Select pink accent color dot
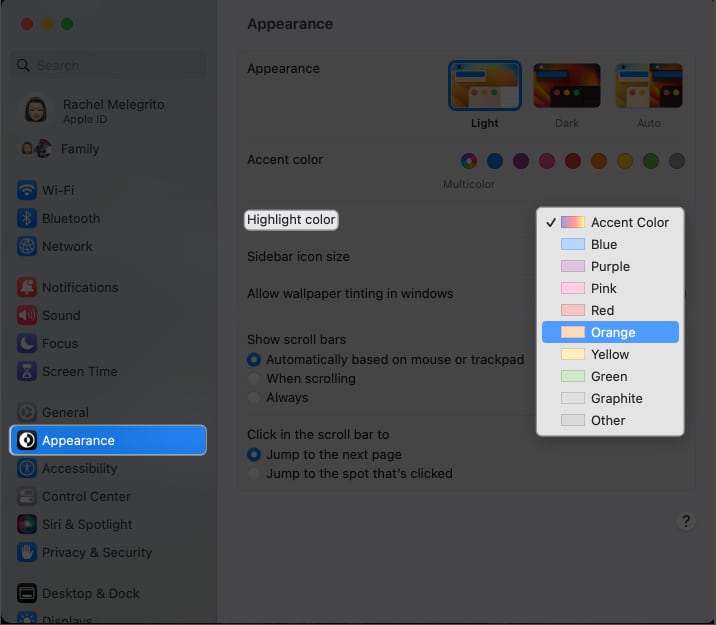Screen dimensions: 716x625 coord(547,161)
